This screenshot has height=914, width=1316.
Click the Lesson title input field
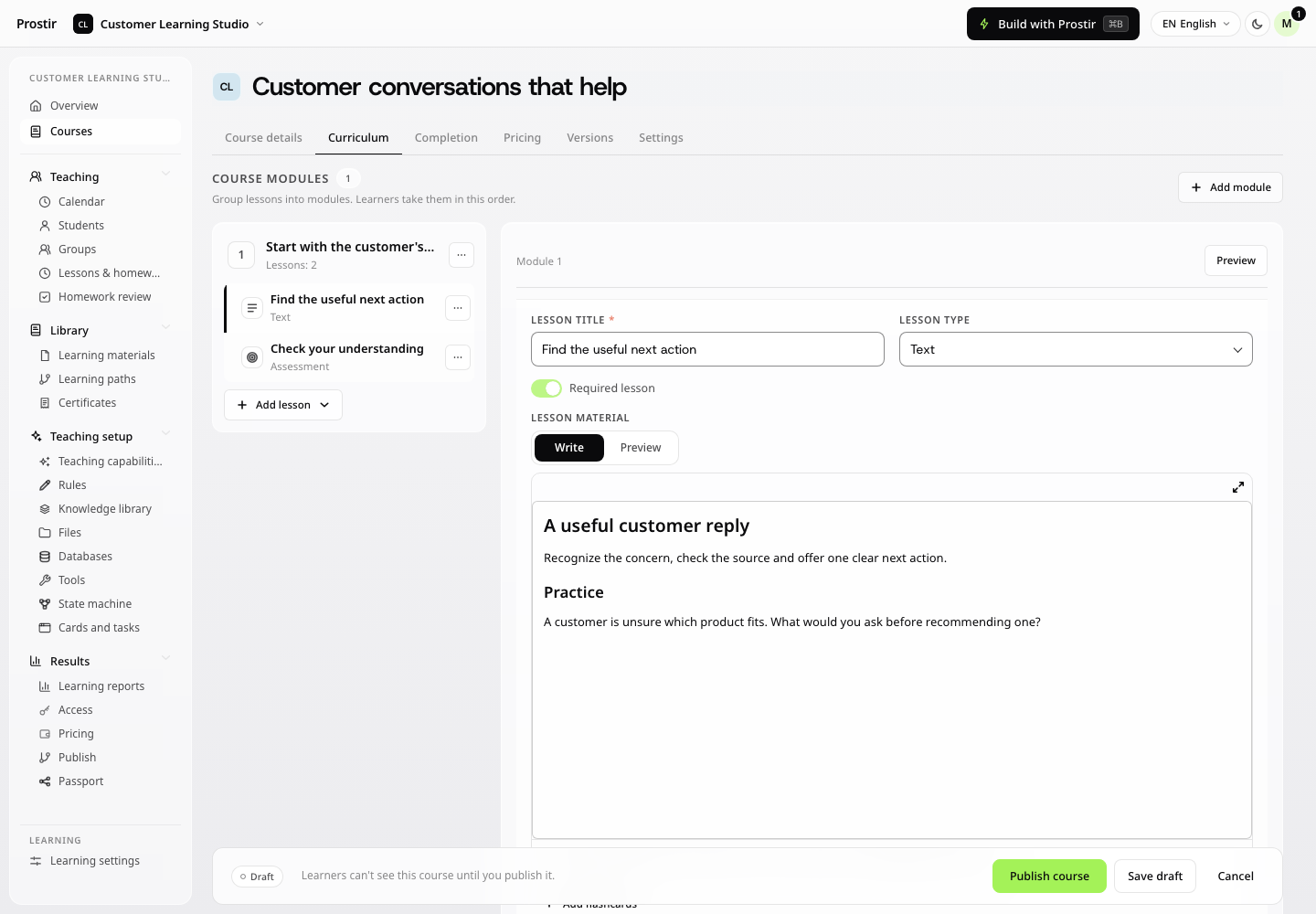pyautogui.click(x=707, y=349)
